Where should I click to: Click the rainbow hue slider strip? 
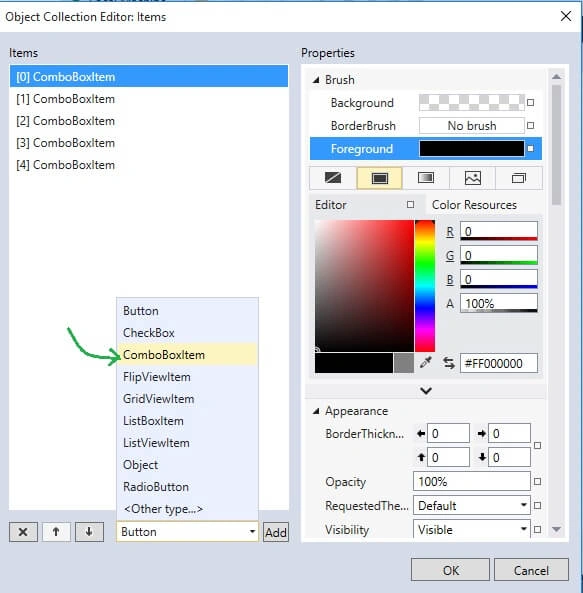[x=425, y=286]
